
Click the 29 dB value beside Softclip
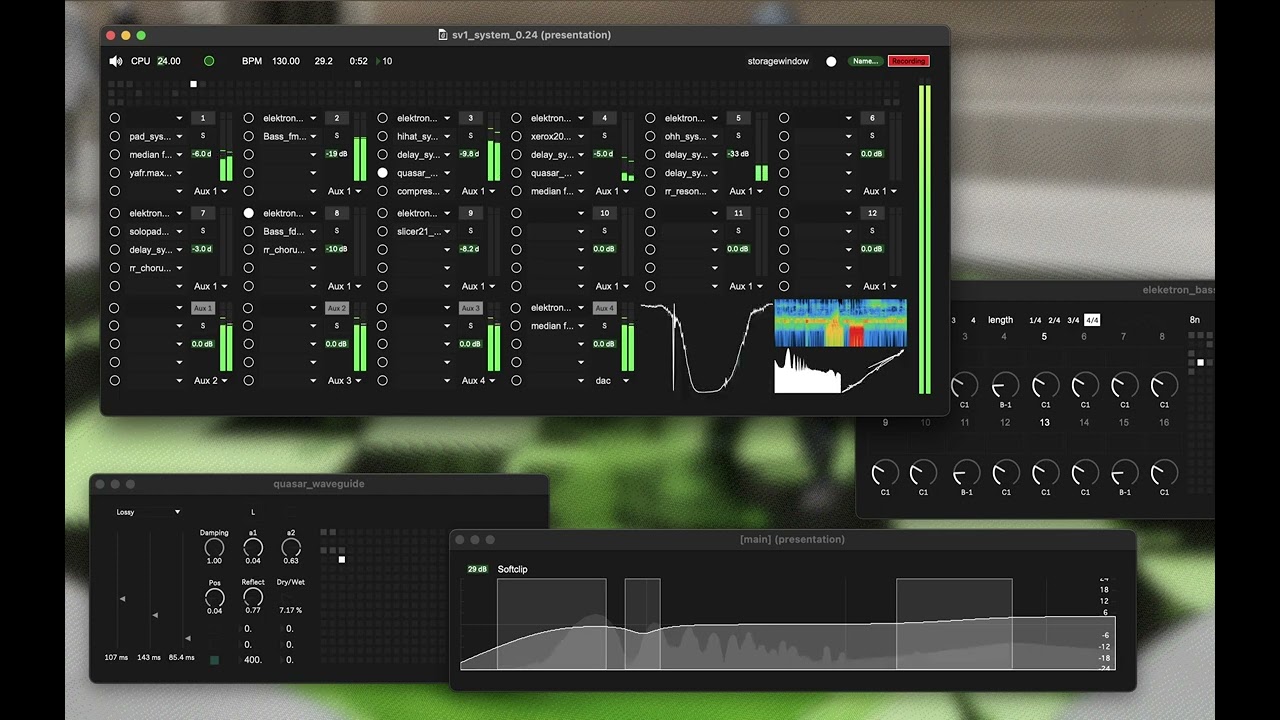(477, 569)
